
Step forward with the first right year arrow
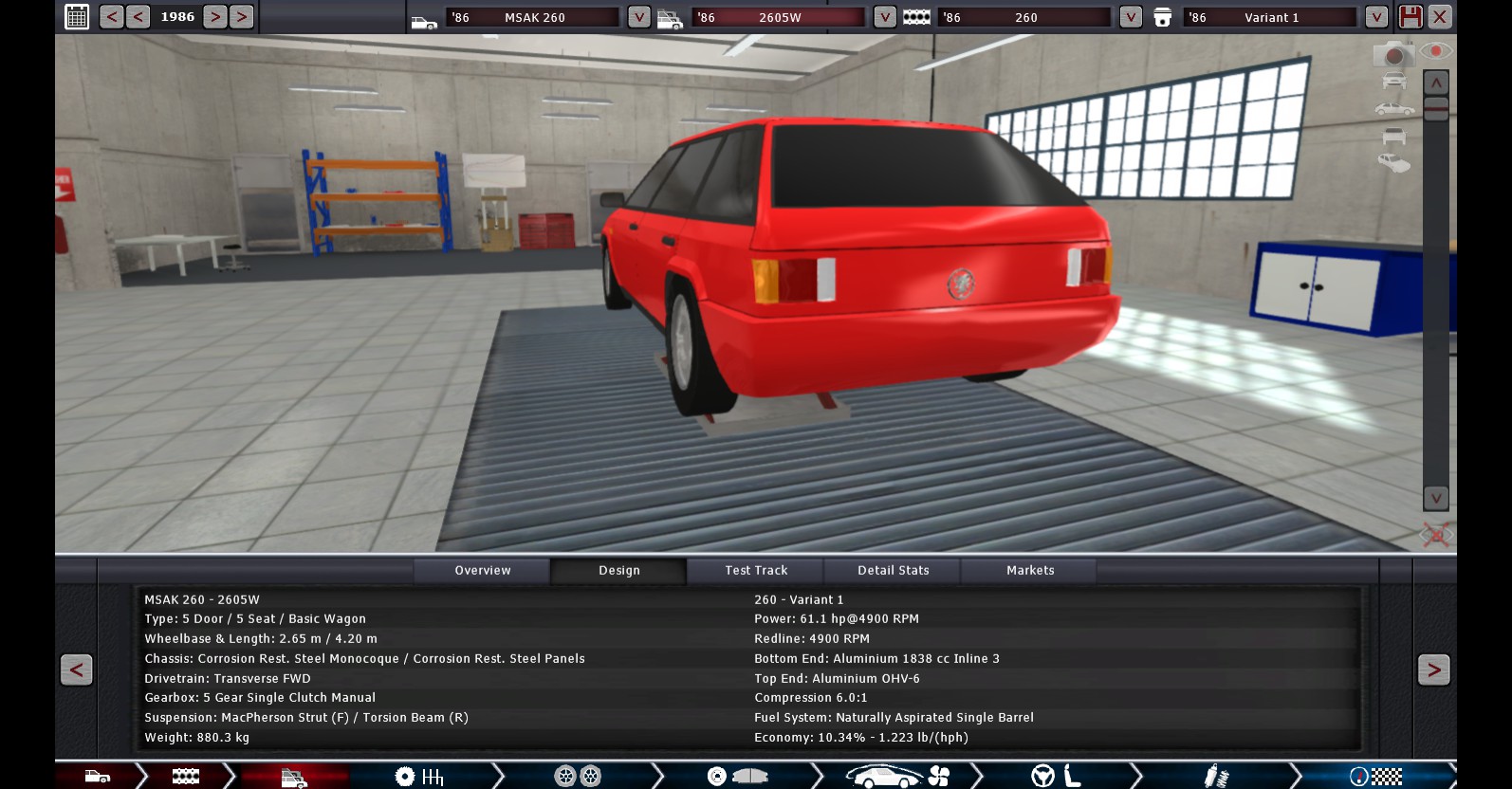pyautogui.click(x=215, y=16)
